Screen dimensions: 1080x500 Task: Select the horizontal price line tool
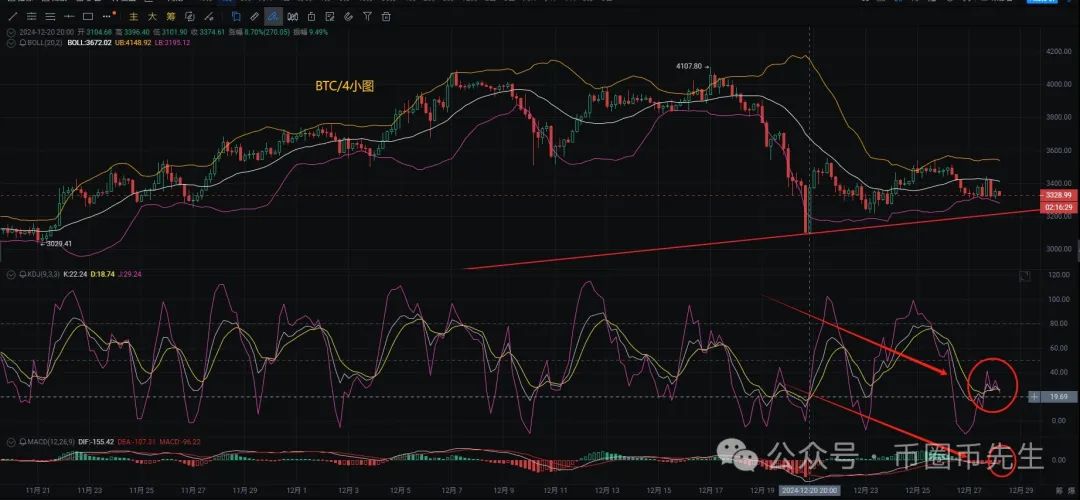[70, 16]
